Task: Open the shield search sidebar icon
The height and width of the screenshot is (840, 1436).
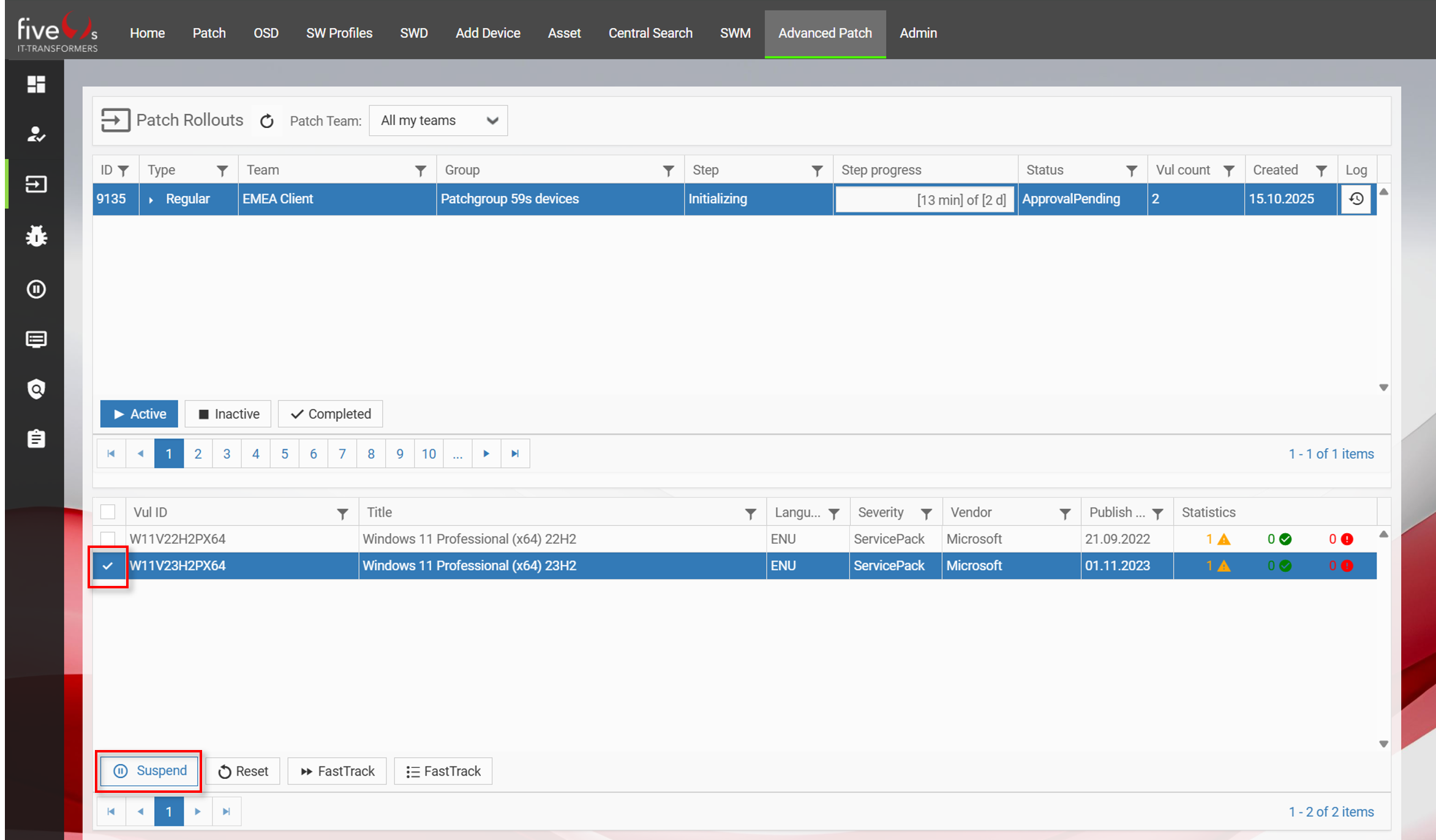Action: coord(36,389)
